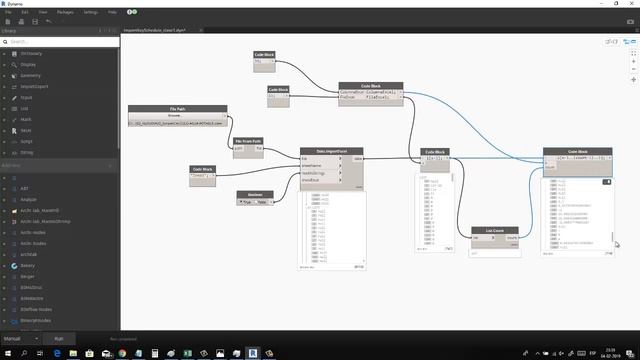Click the Undo arrow in the toolbar
Screen dimensions: 640x360
pos(49,21)
